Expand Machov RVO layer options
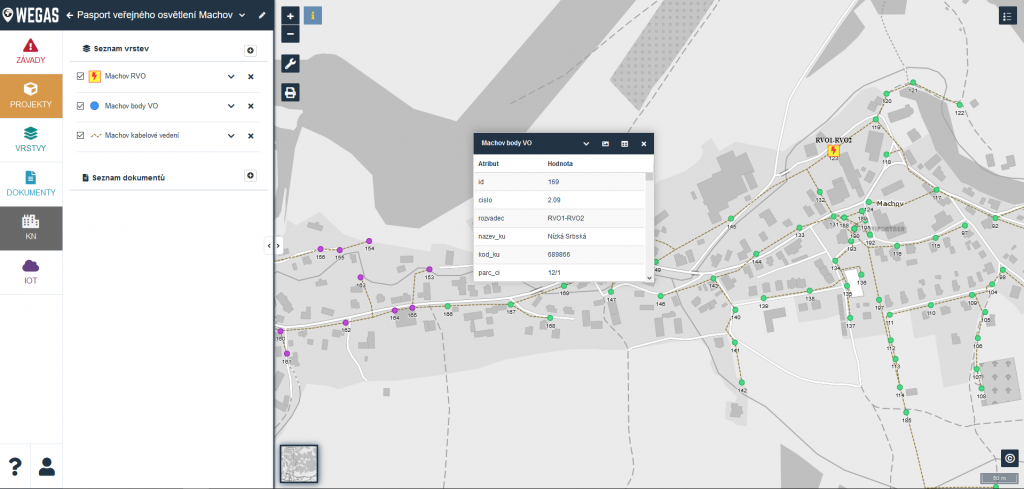 click(x=231, y=76)
